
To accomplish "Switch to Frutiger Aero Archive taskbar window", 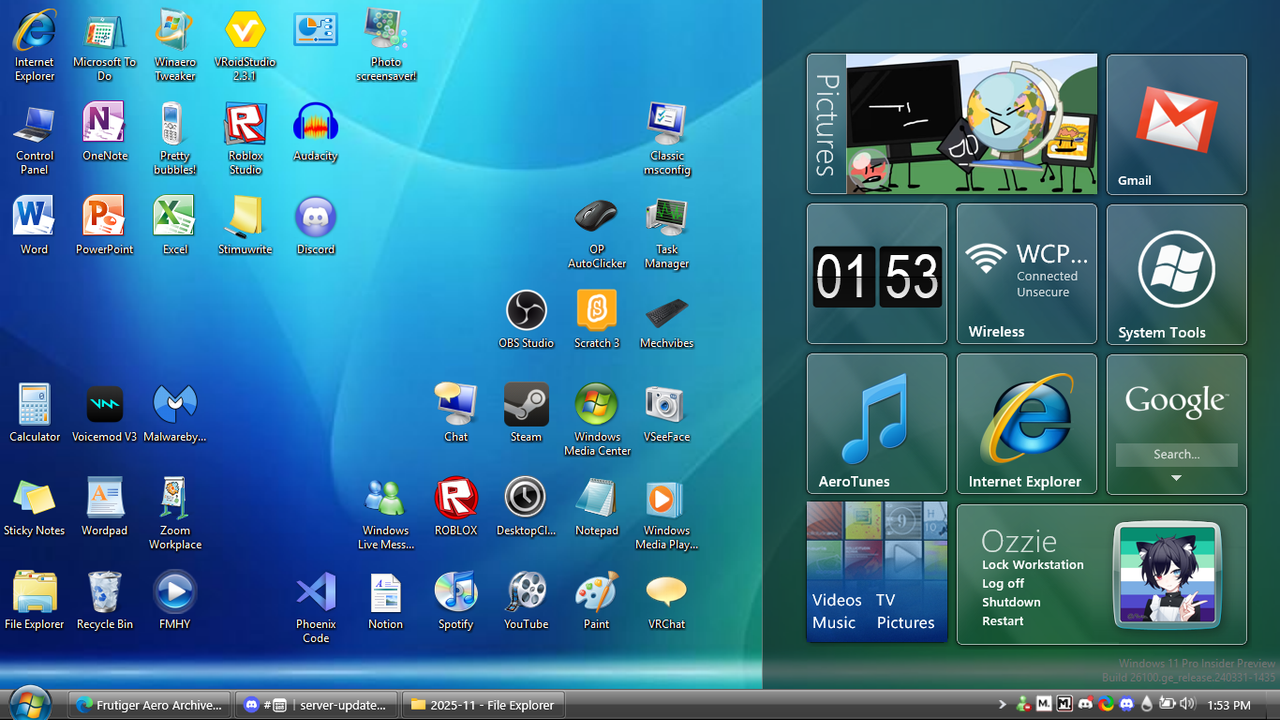I will point(150,705).
